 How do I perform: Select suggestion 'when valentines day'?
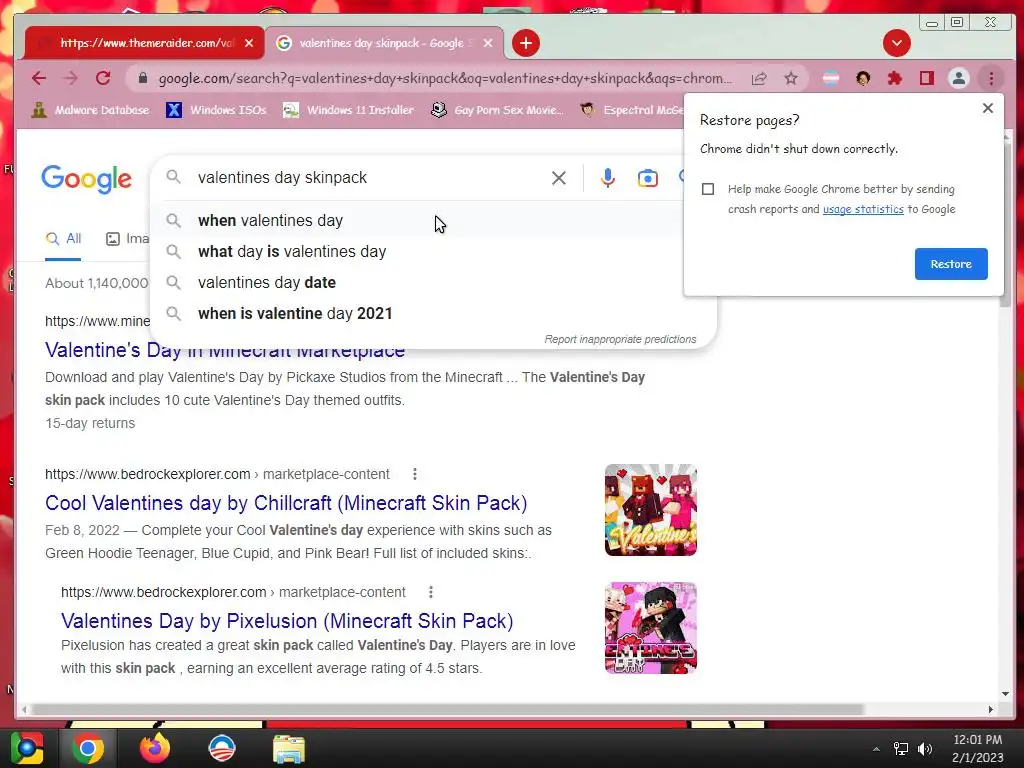(x=433, y=221)
